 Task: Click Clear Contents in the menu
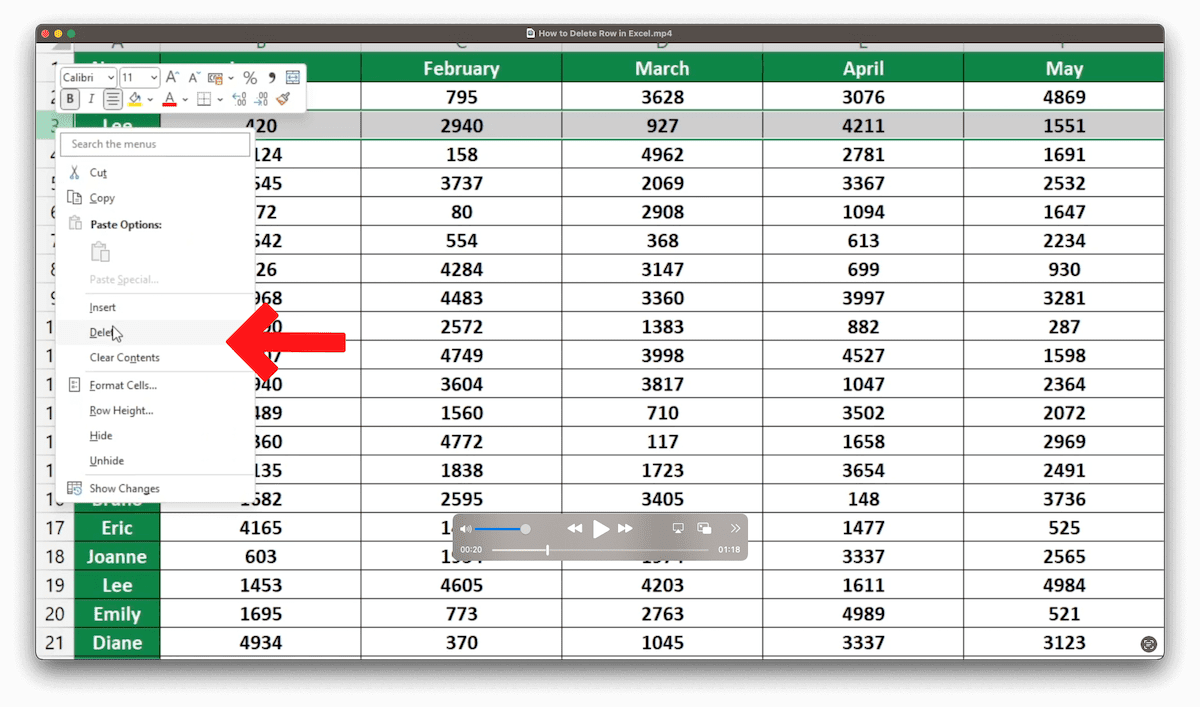[x=125, y=357]
